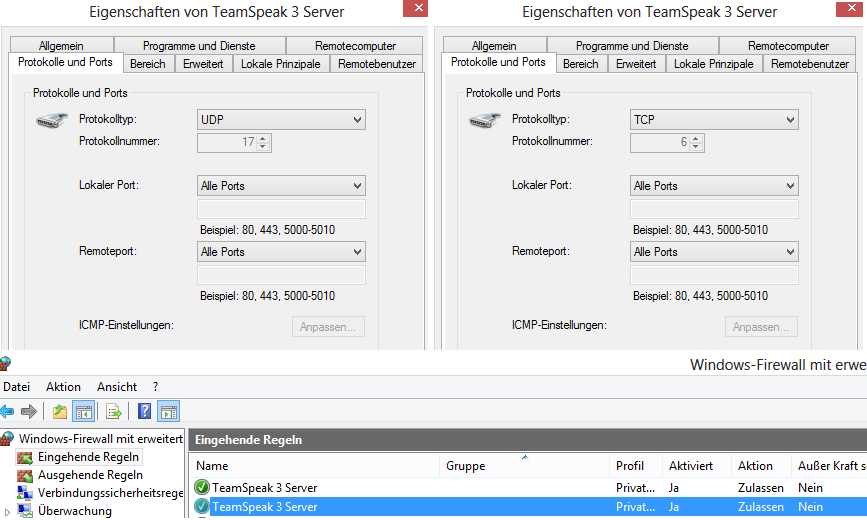Click the Verbindungssicherheitsregeln tree icon
The height and width of the screenshot is (520, 867).
point(25,493)
